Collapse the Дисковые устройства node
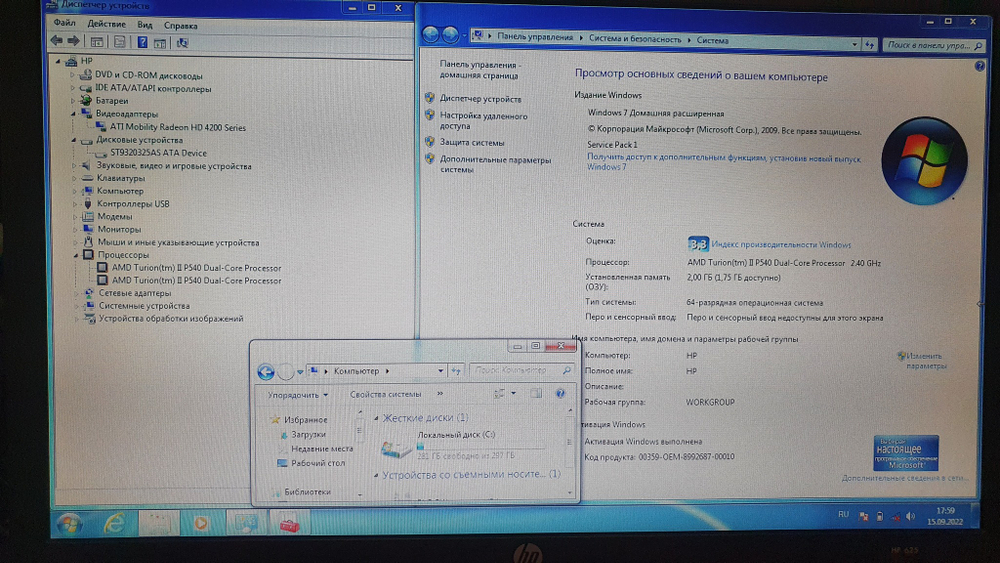This screenshot has height=563, width=1000. pyautogui.click(x=73, y=140)
